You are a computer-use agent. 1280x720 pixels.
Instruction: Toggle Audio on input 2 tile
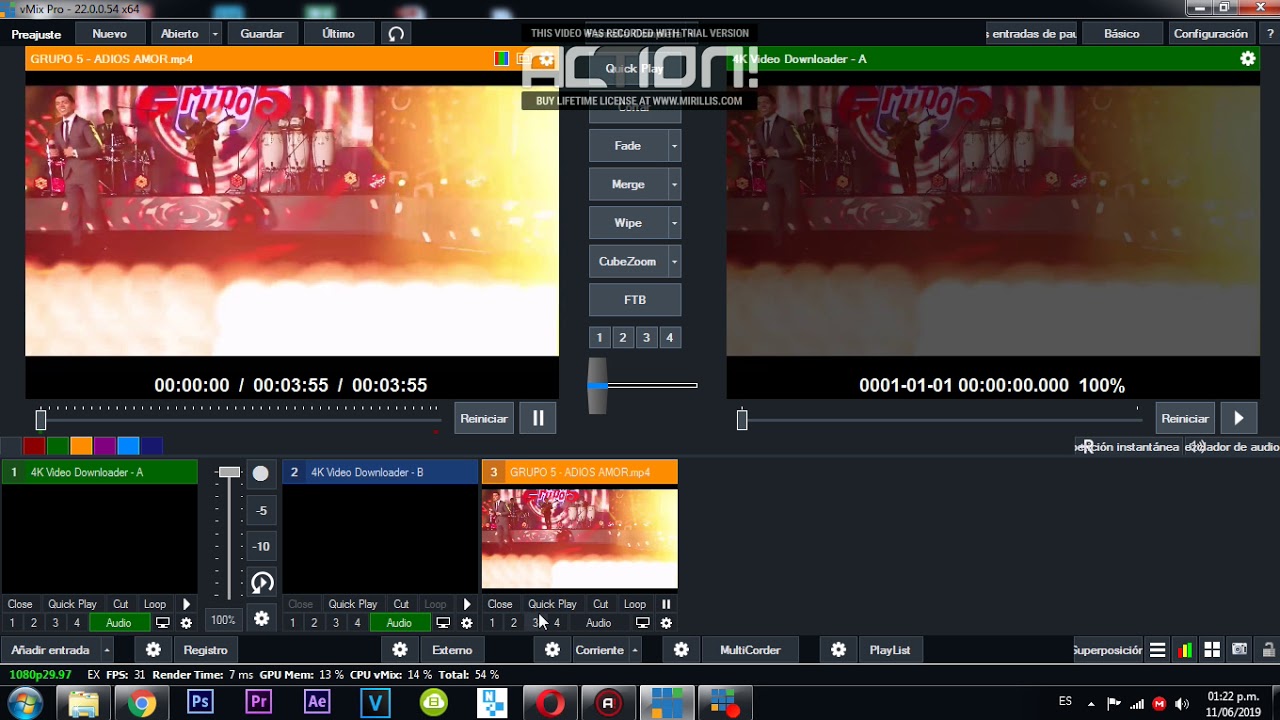click(x=399, y=623)
